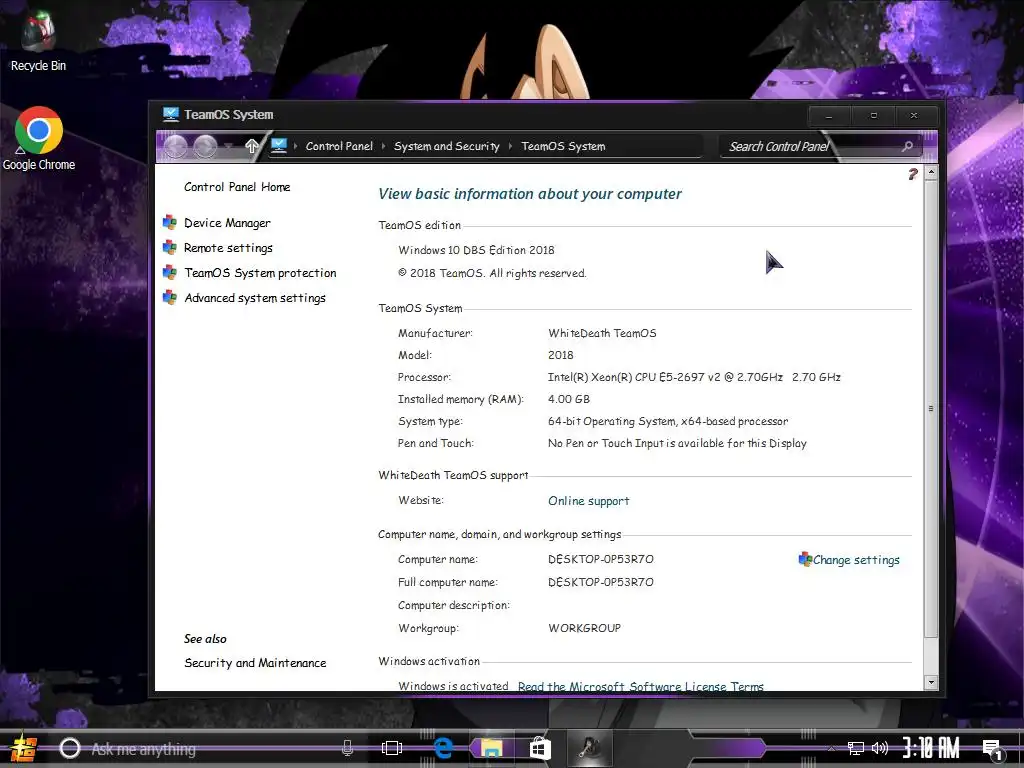
Task: Click the WhiteDeath TeamOS manufacturer value
Action: 602,333
